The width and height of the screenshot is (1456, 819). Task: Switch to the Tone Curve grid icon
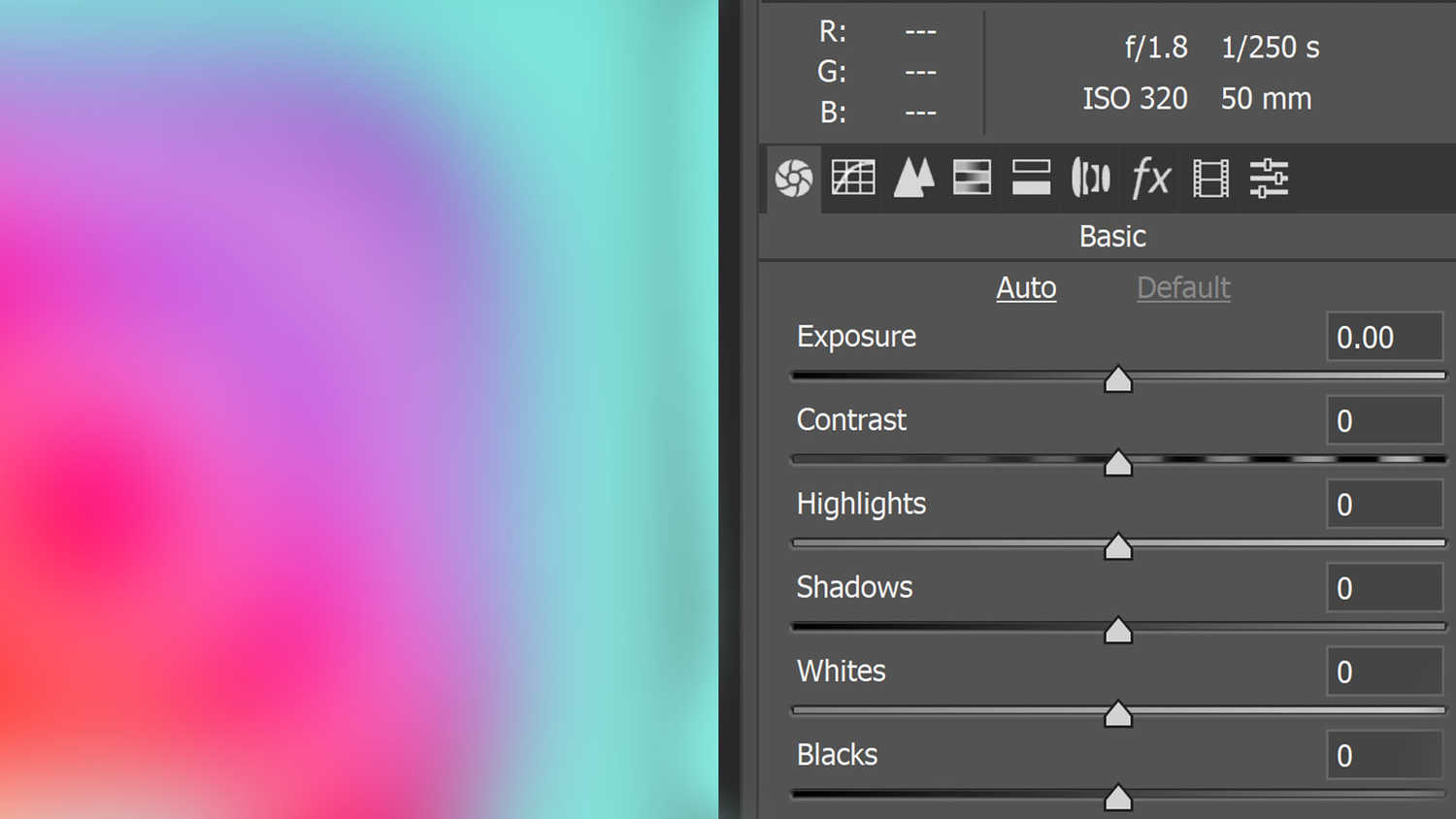[x=853, y=179]
